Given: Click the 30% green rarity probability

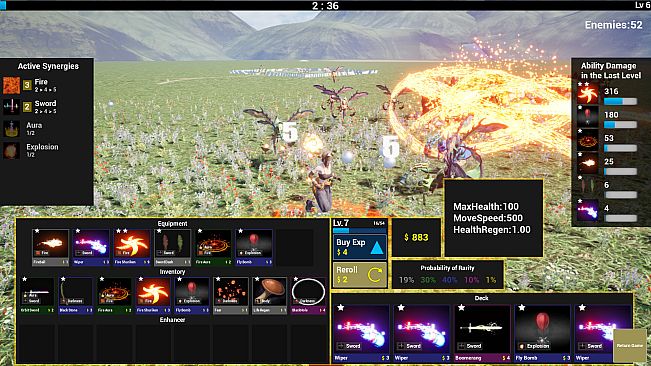Looking at the screenshot, I should [428, 280].
